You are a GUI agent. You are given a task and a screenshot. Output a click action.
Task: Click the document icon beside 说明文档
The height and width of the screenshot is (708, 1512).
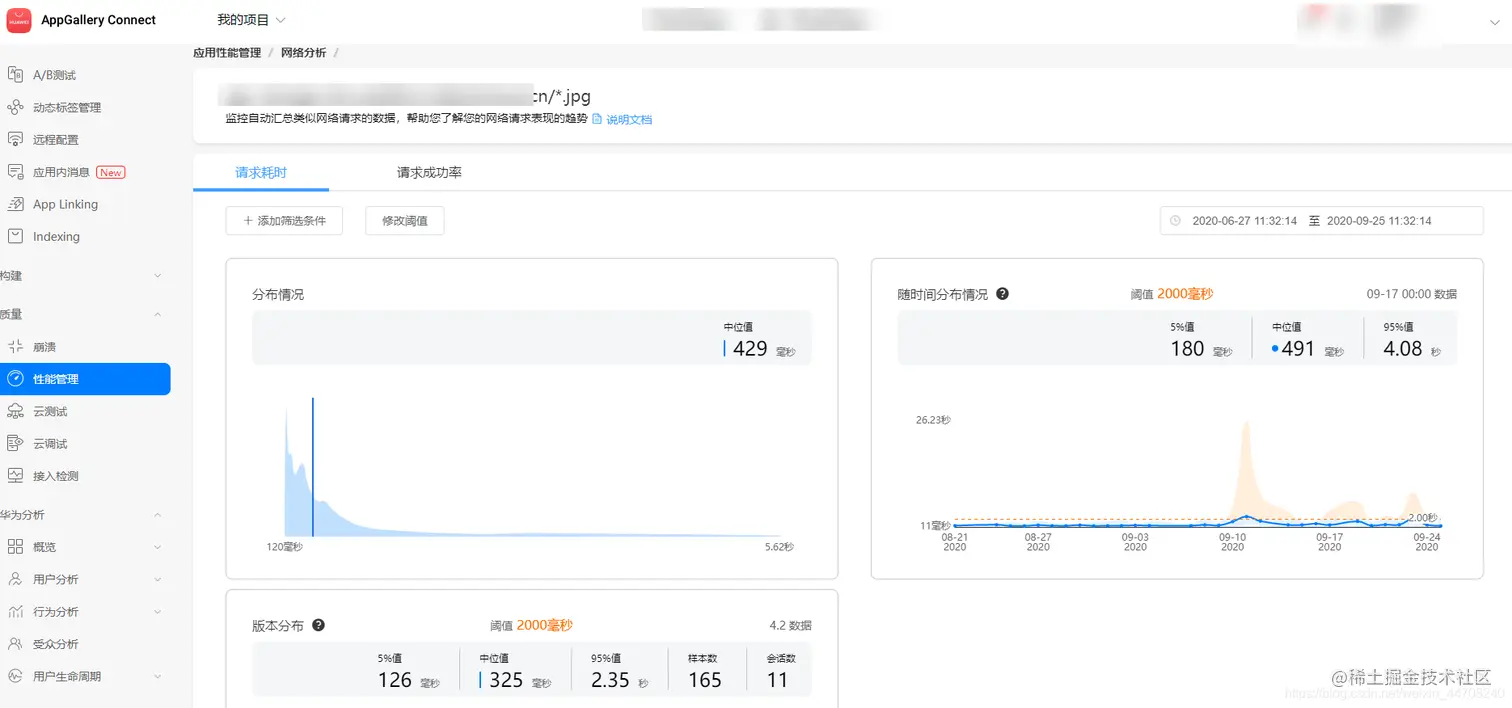(597, 119)
